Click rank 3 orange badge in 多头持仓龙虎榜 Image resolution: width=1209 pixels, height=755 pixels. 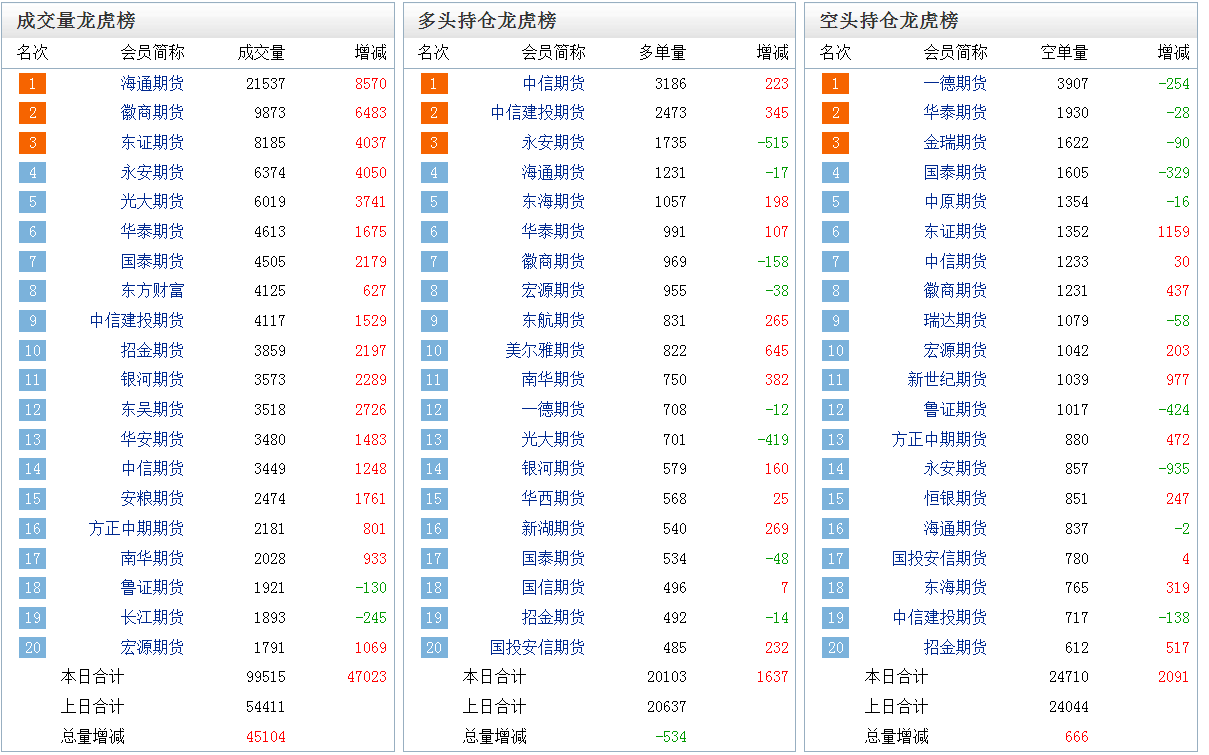point(434,143)
